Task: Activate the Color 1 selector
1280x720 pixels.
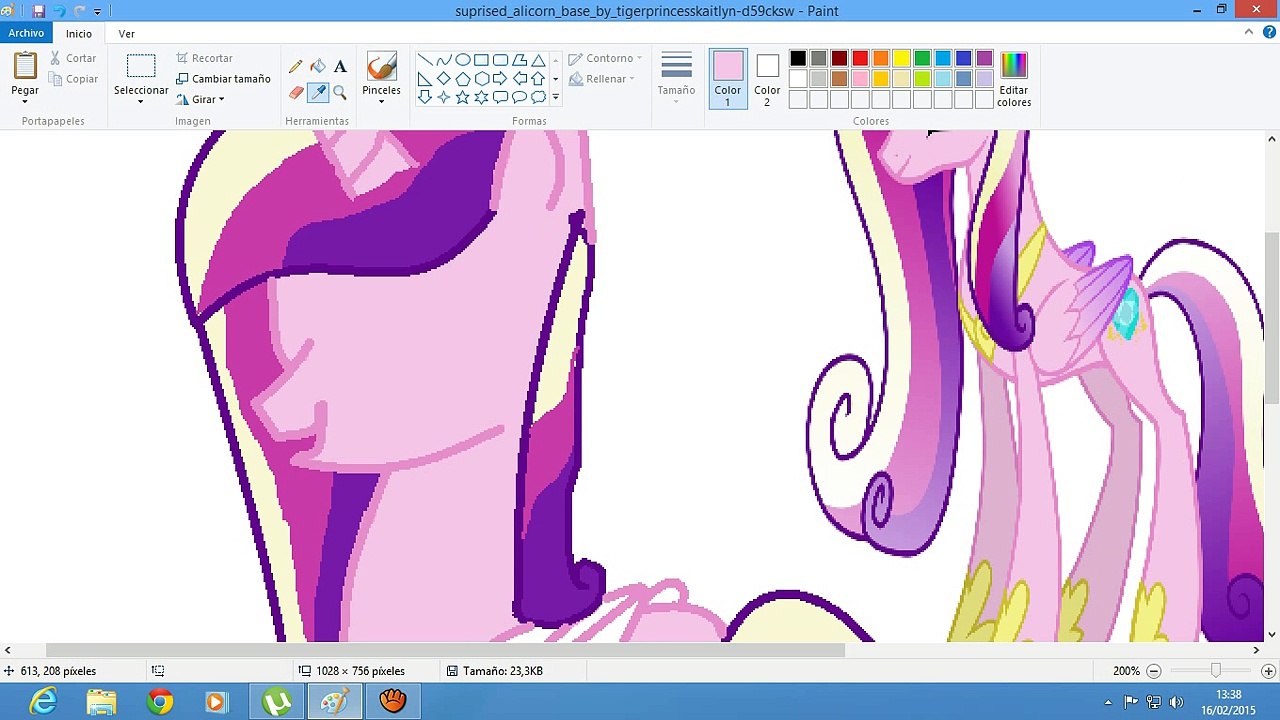Action: point(728,79)
